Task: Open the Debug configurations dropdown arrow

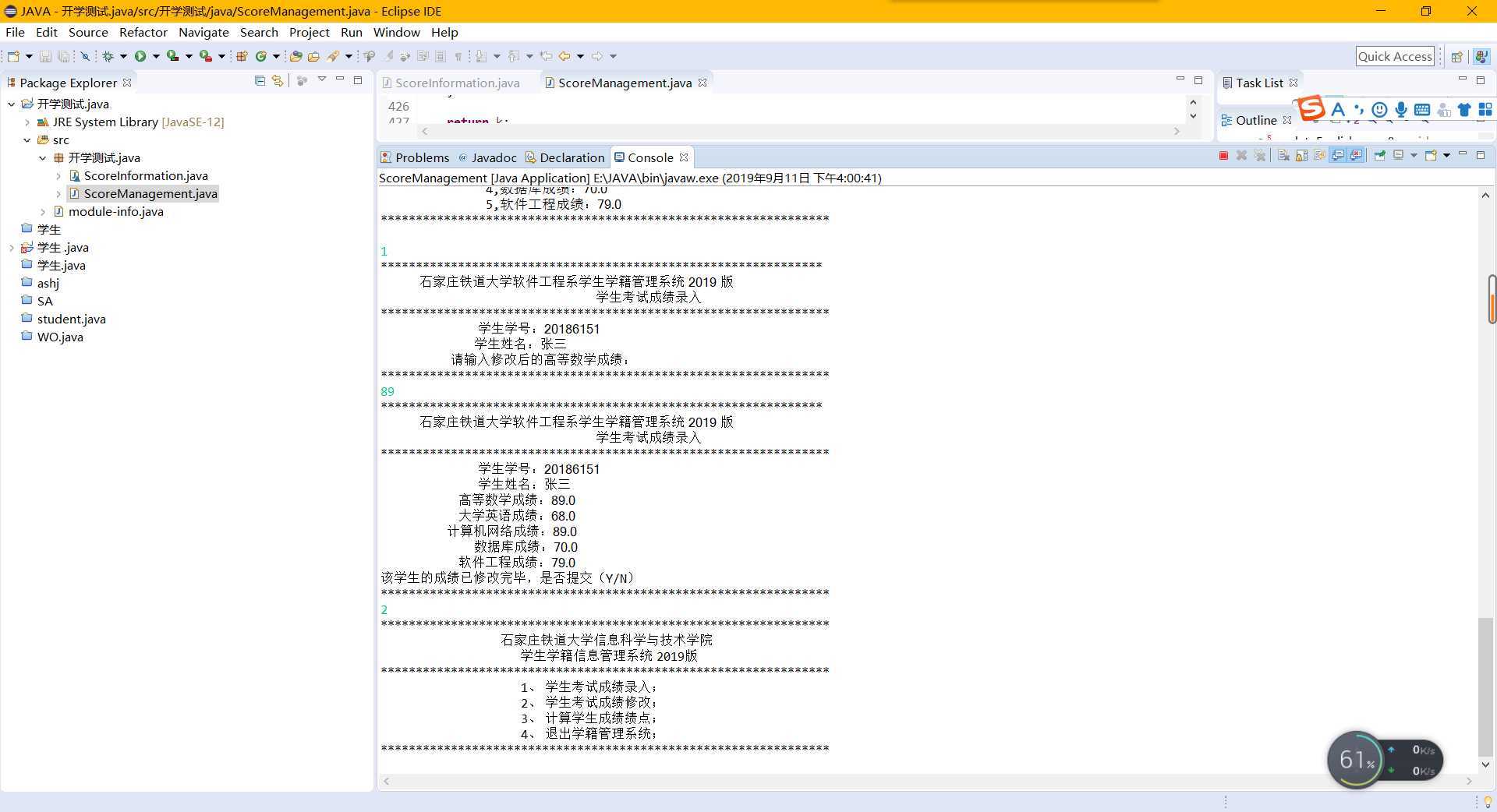Action: tap(123, 56)
